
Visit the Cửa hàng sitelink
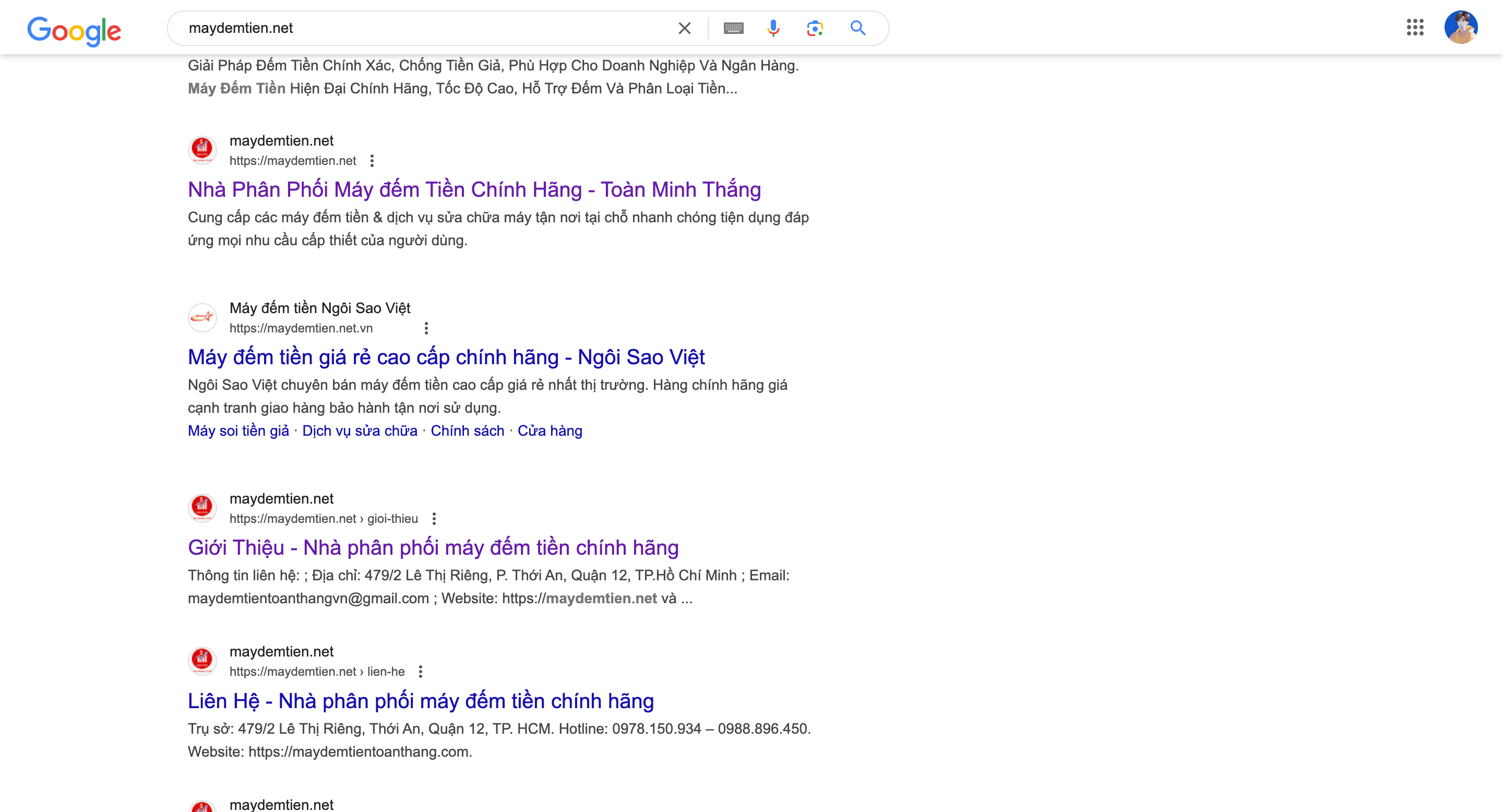click(550, 430)
